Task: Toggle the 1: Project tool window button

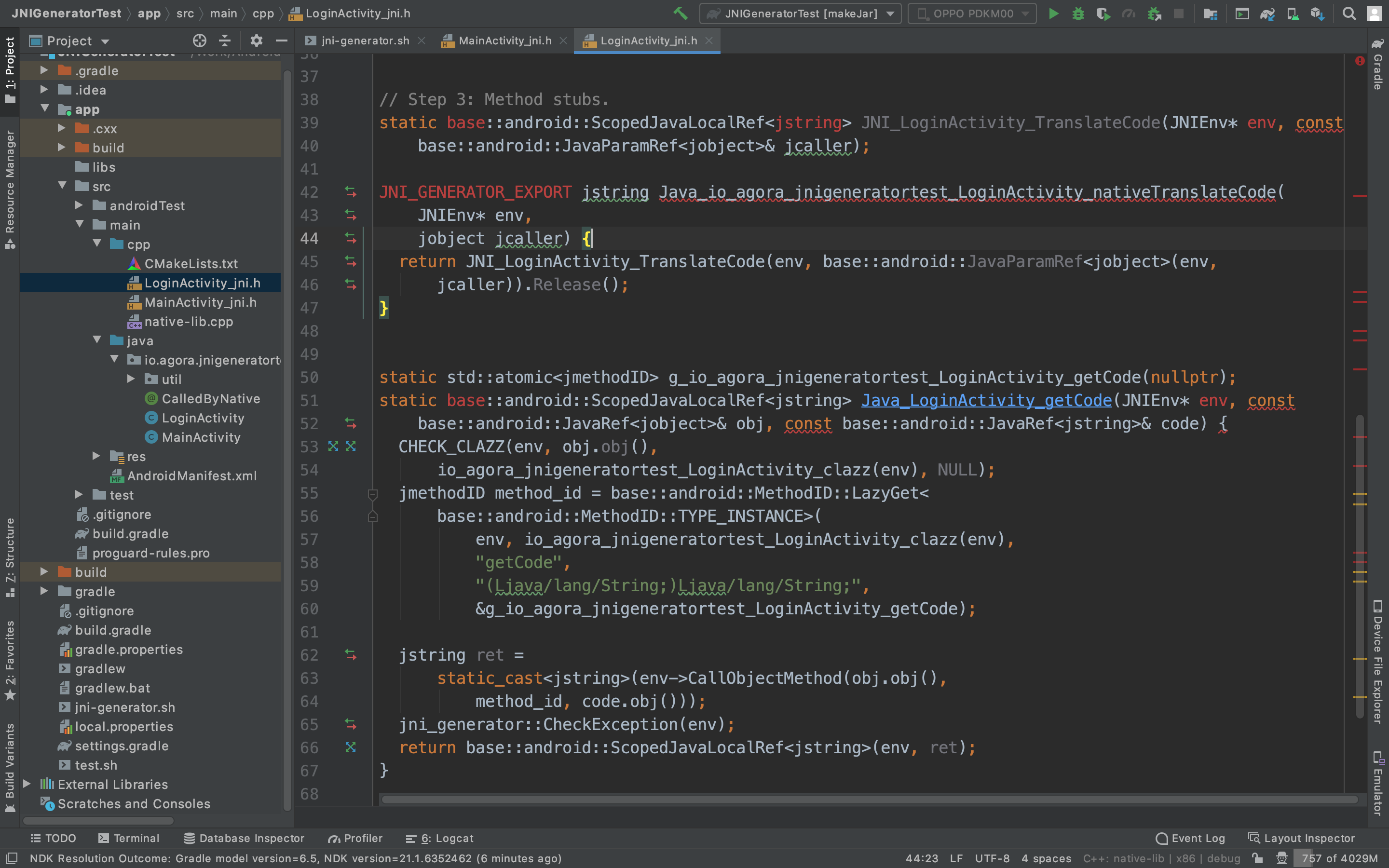Action: coord(10,69)
